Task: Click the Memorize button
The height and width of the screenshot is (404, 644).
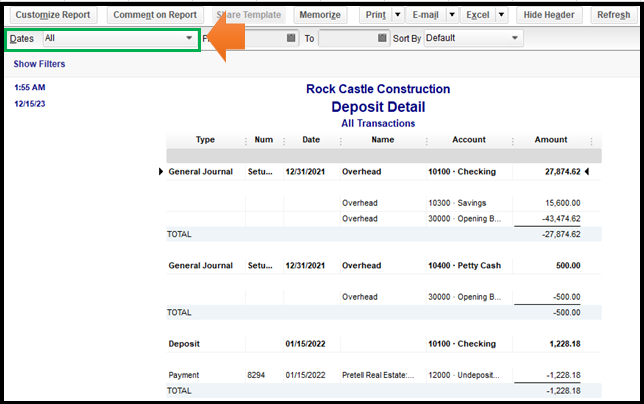Action: pyautogui.click(x=320, y=15)
